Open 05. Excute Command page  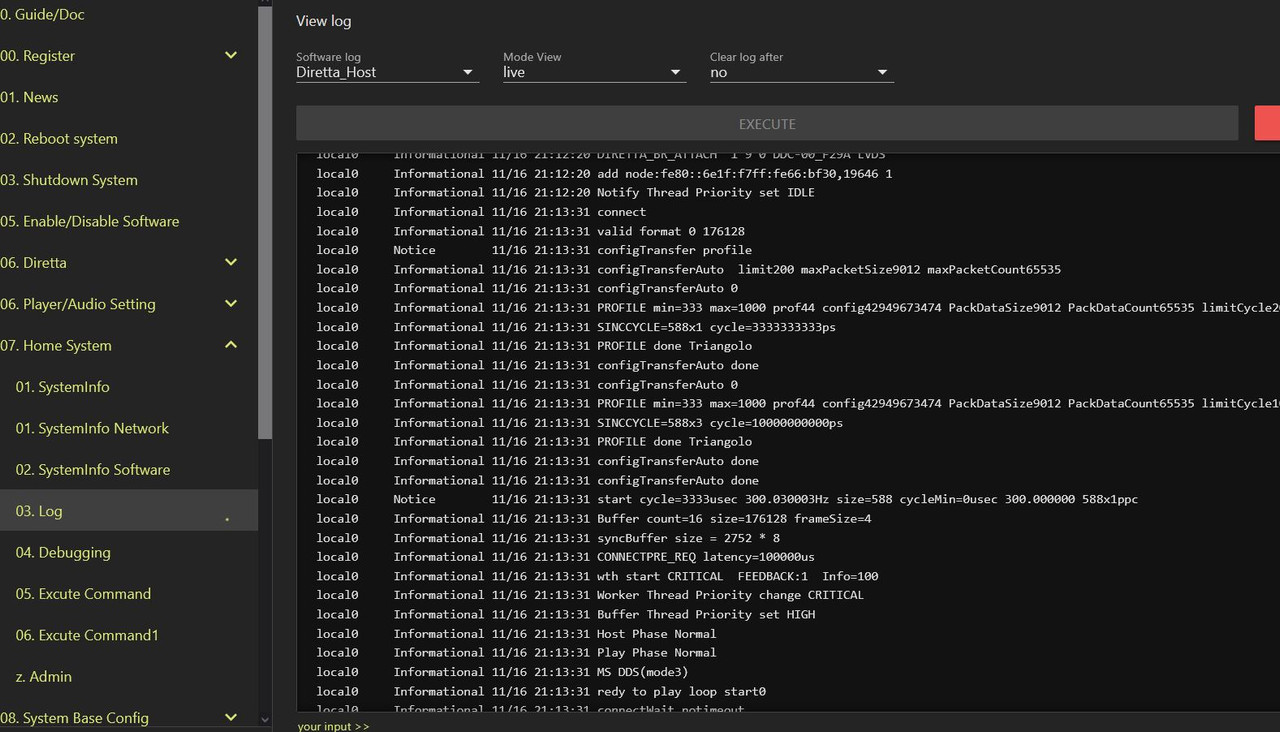pos(83,594)
